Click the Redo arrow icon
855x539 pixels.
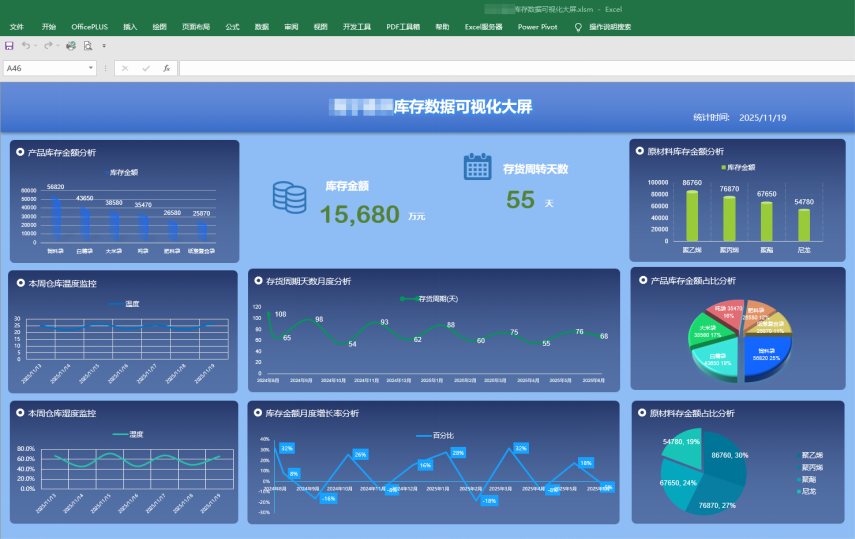pos(47,46)
